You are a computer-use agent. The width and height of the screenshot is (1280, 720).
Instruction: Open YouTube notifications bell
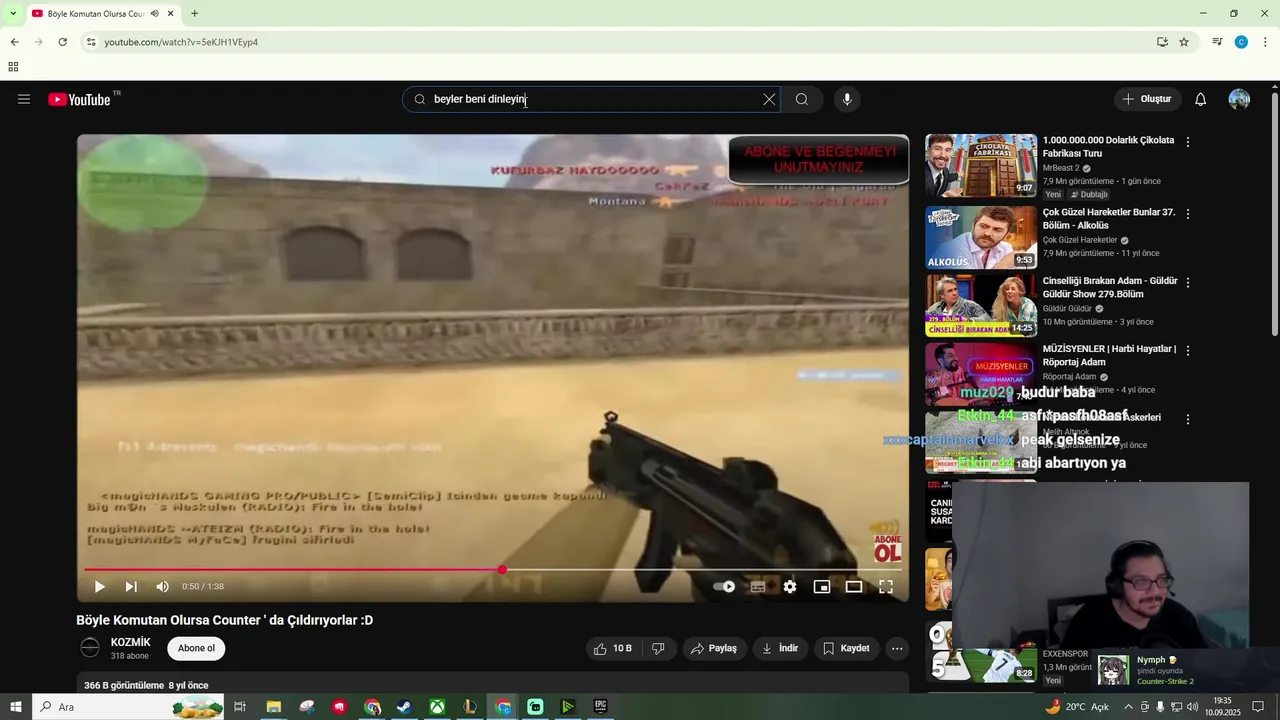coord(1201,99)
